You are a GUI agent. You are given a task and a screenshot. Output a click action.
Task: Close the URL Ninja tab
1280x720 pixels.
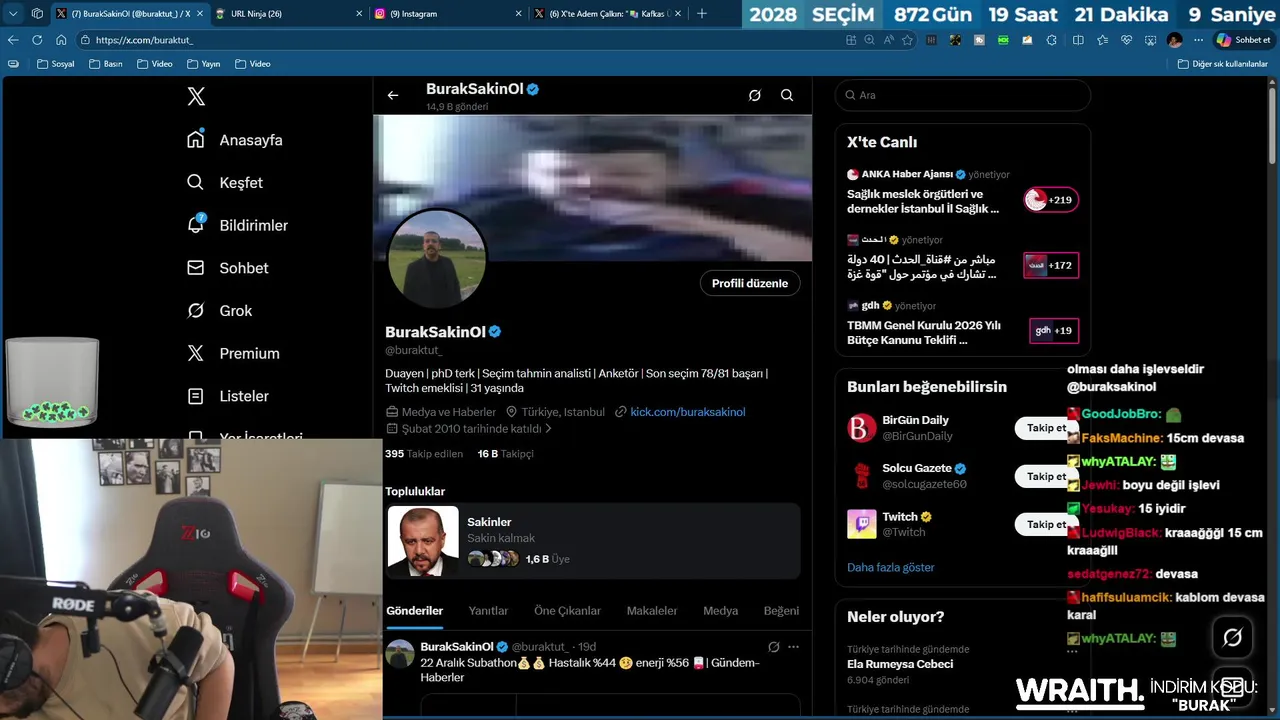tap(359, 14)
